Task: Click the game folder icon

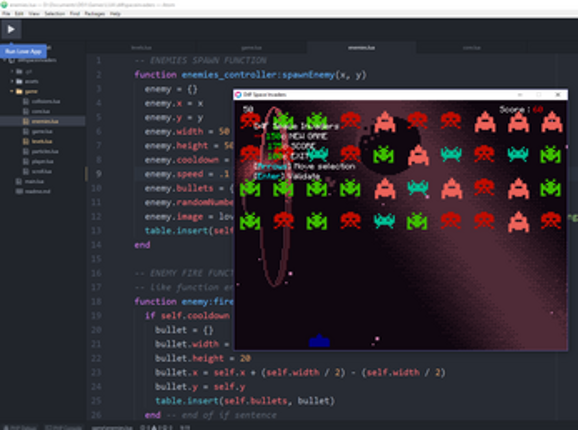Action: point(19,91)
